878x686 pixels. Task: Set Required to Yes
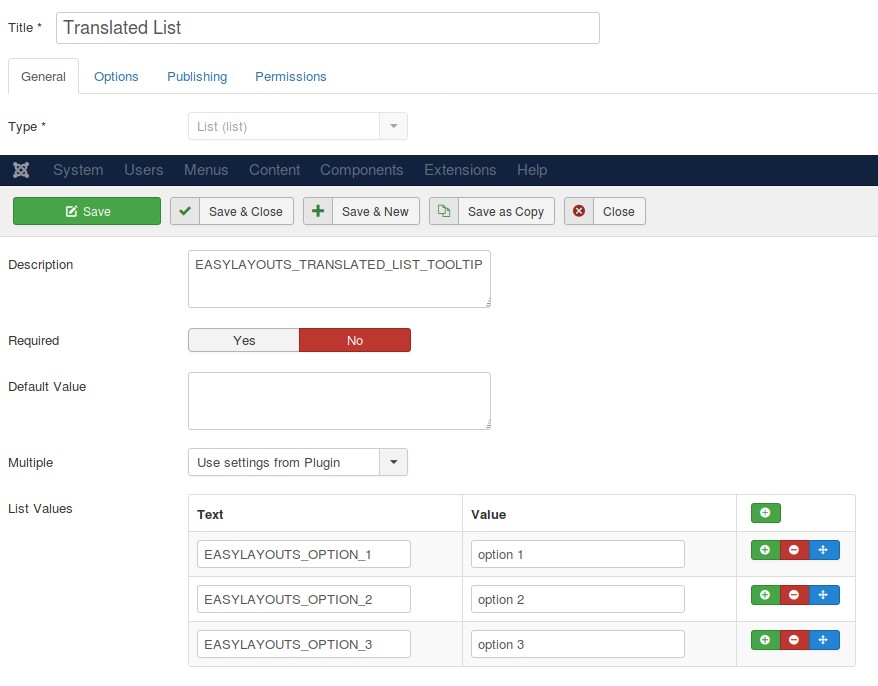pos(244,340)
